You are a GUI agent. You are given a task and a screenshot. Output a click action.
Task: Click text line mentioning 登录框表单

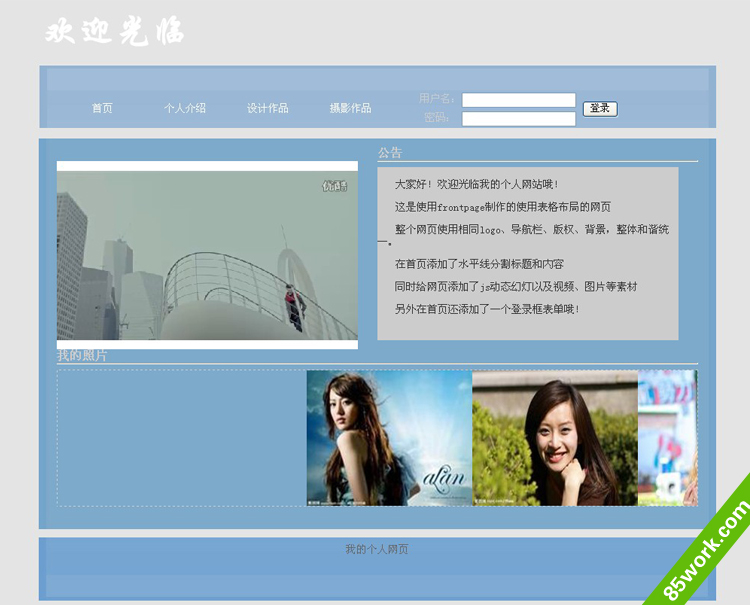(x=487, y=309)
